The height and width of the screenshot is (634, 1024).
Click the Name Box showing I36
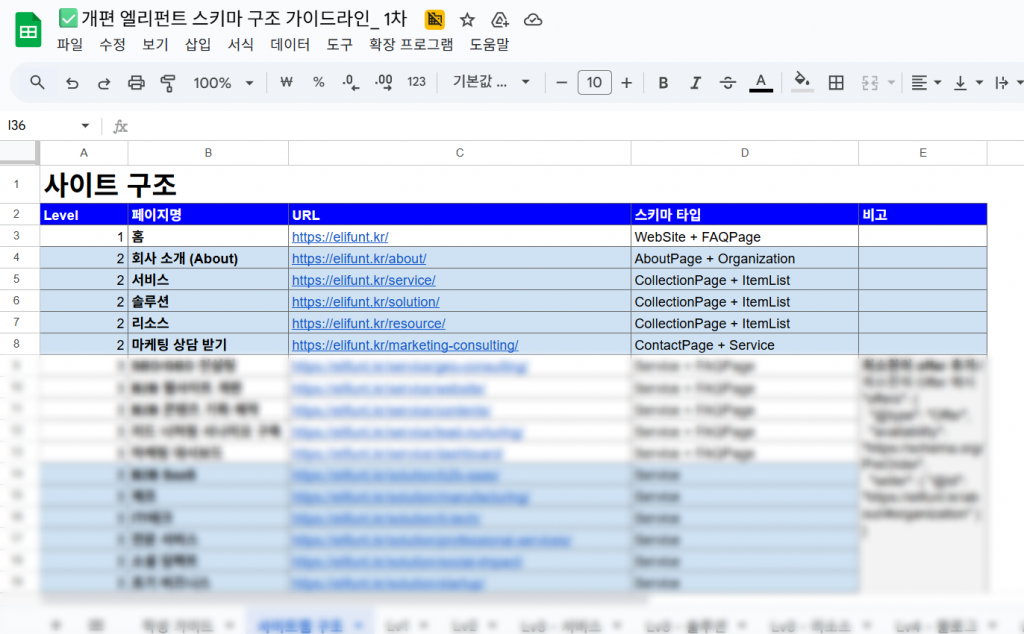click(x=40, y=126)
